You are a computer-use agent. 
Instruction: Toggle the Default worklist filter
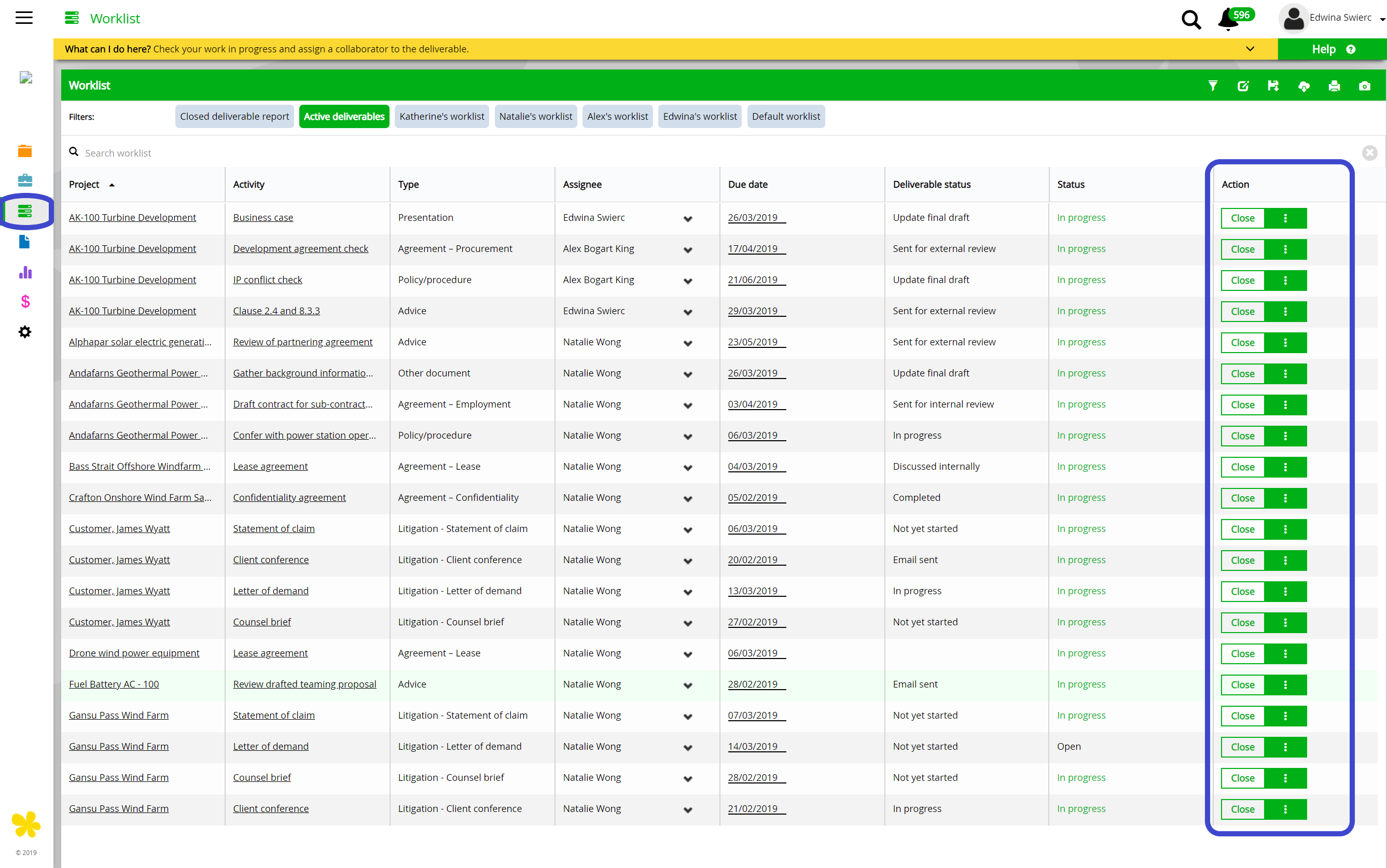[x=785, y=117]
